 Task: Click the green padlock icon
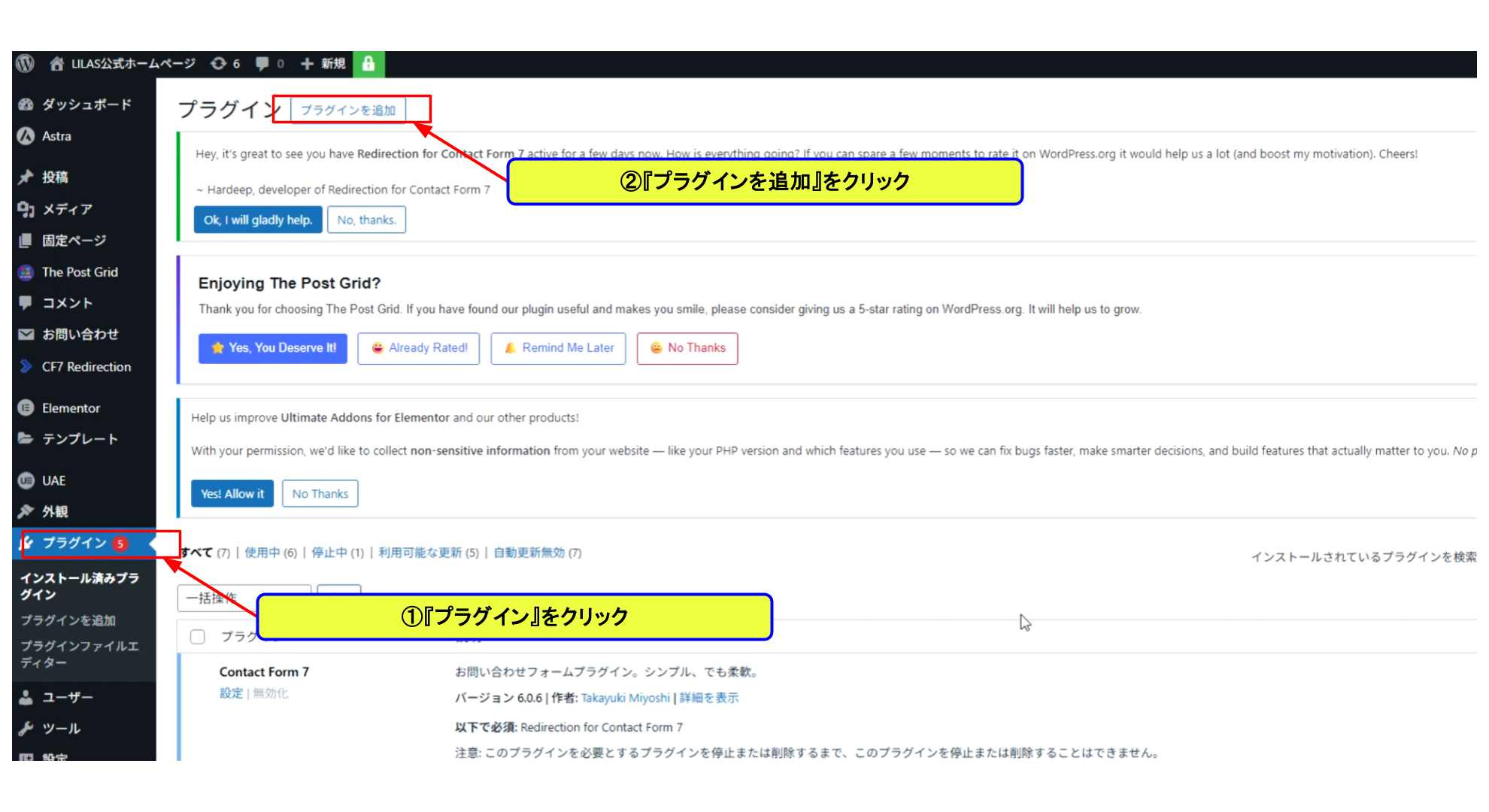coord(368,64)
